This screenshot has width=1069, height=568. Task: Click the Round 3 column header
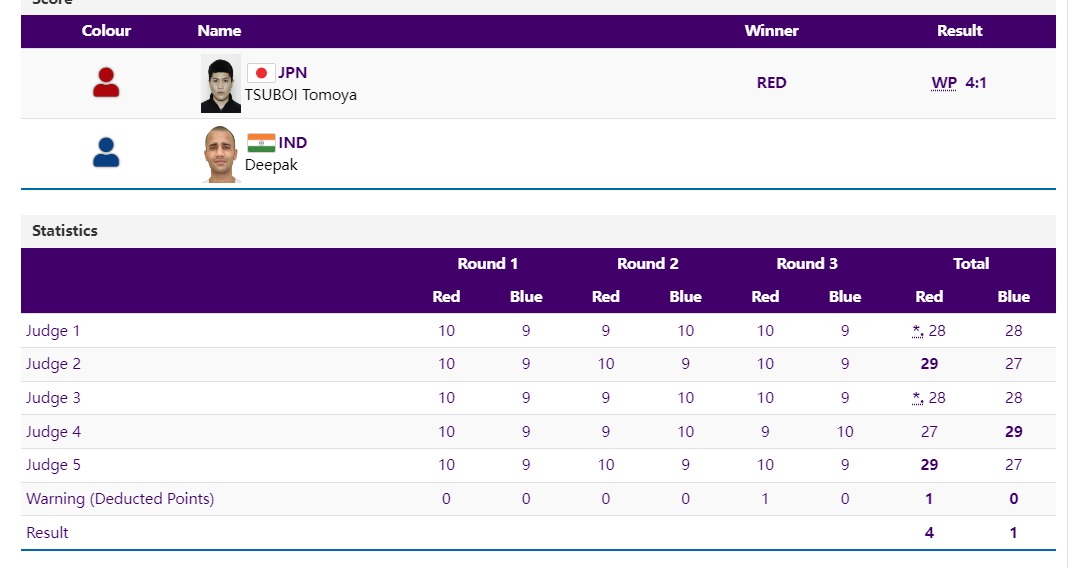(x=806, y=264)
